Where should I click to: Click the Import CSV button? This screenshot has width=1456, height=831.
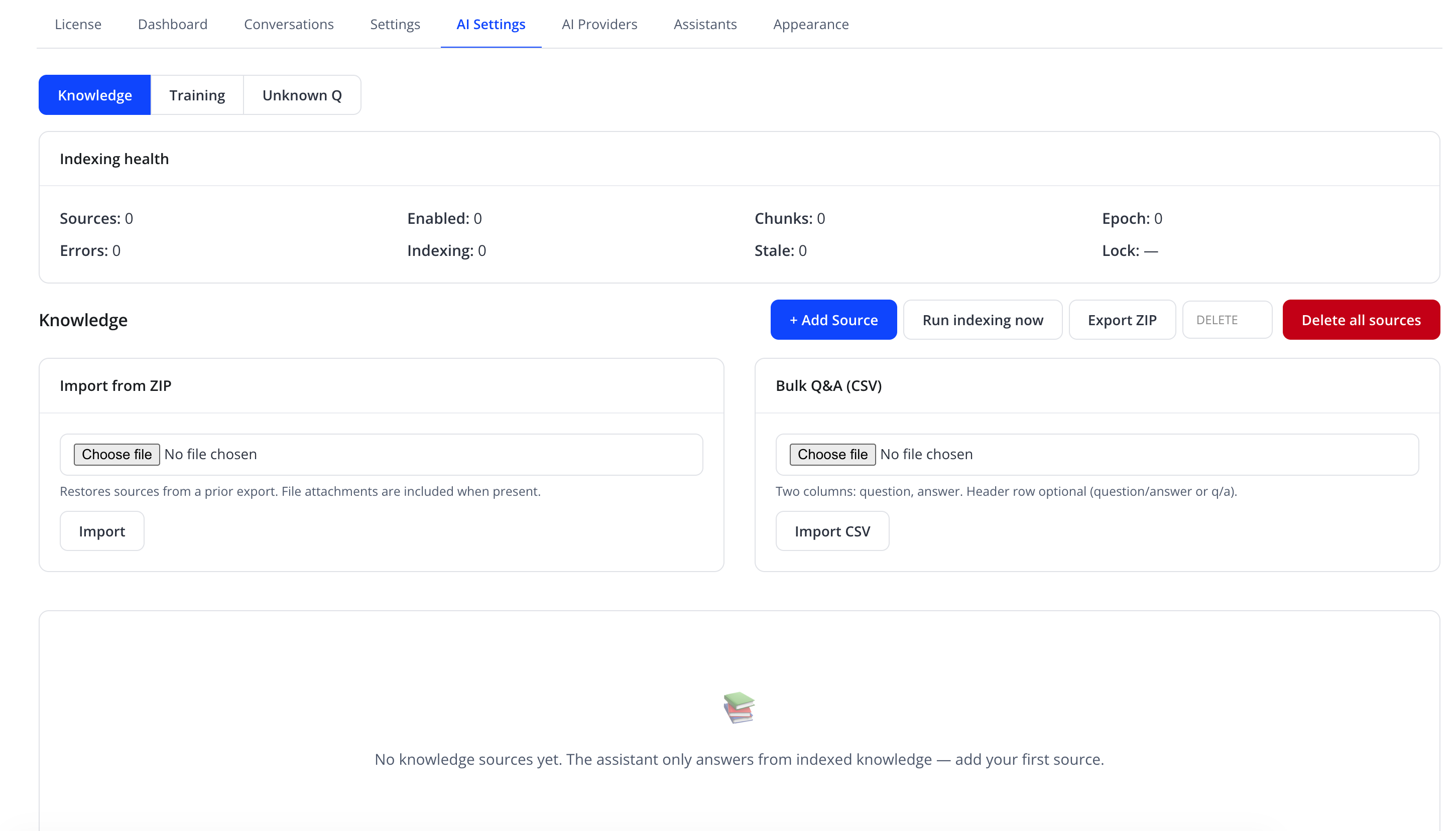tap(832, 531)
